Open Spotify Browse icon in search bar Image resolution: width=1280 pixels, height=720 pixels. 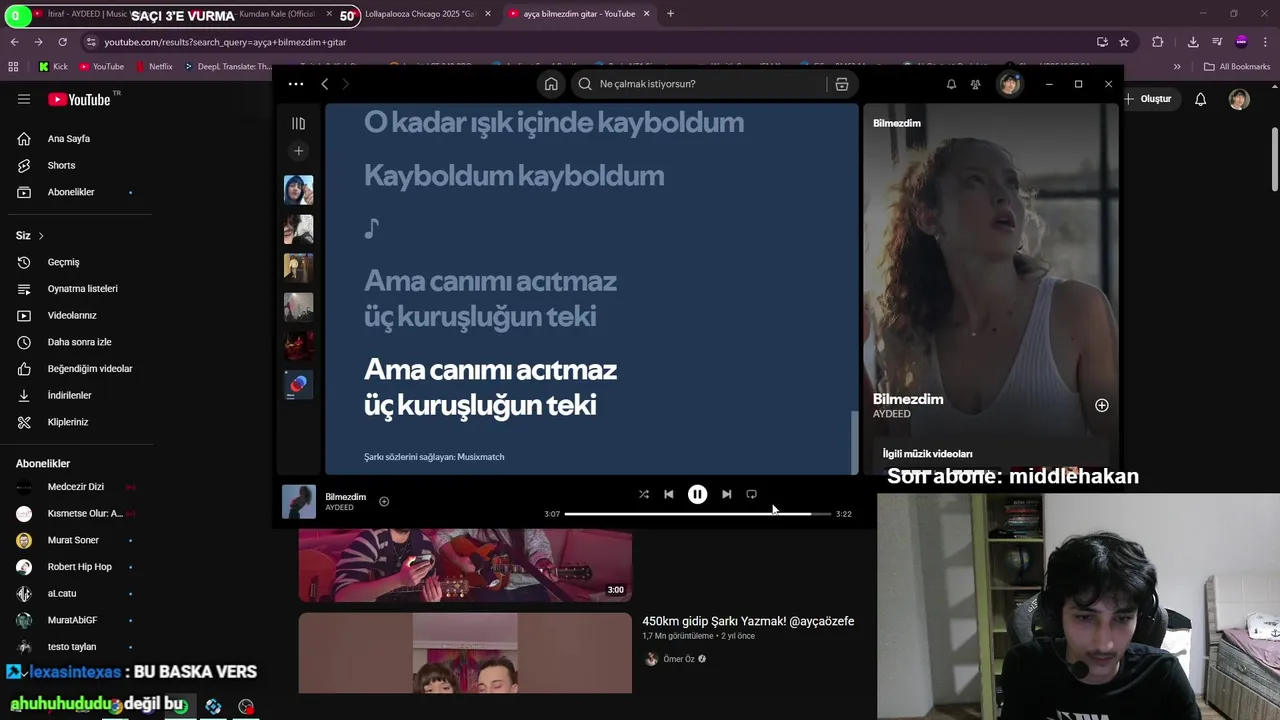coord(842,84)
